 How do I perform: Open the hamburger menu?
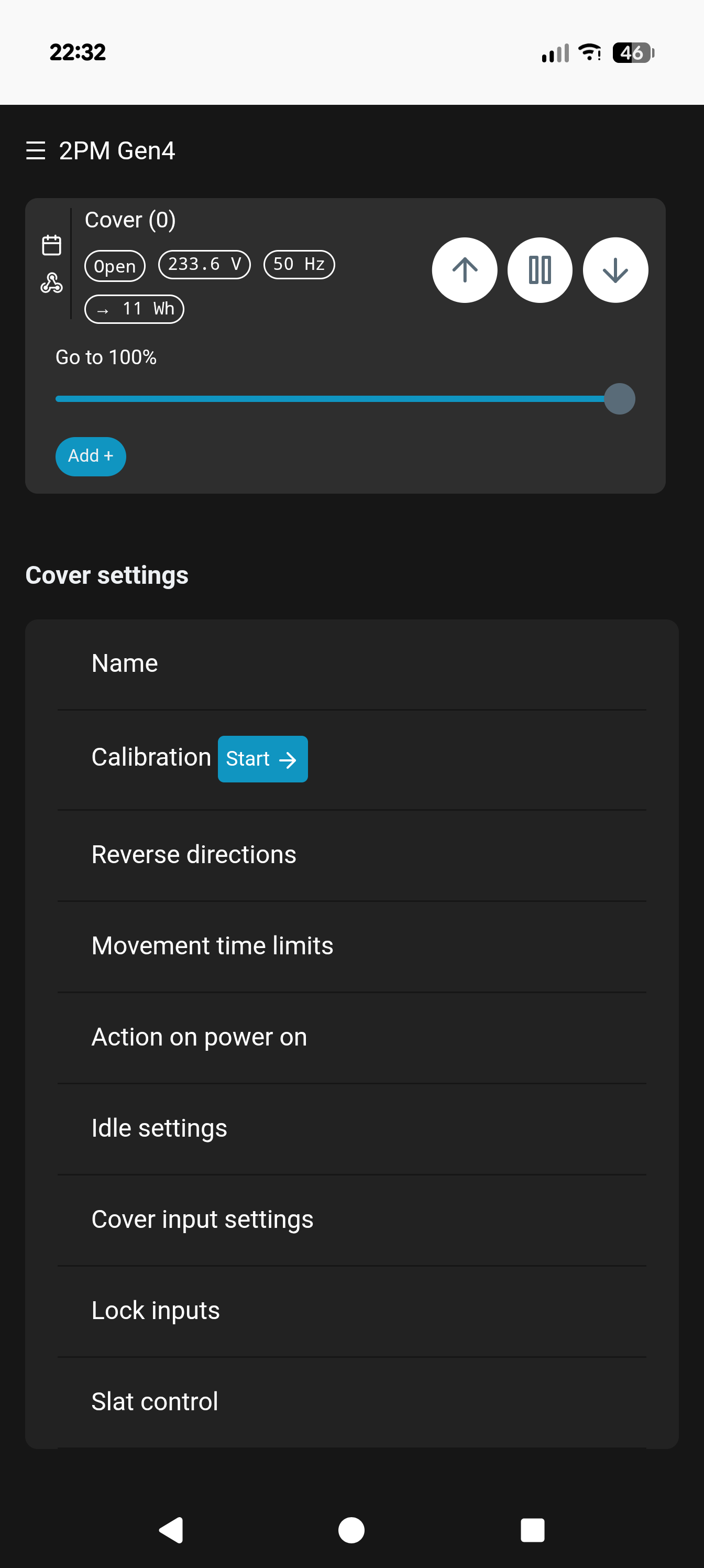coord(36,150)
